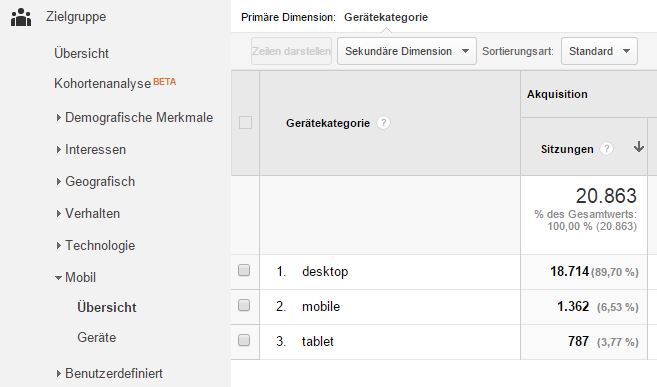Tick the tablet row checkbox

coord(244,340)
